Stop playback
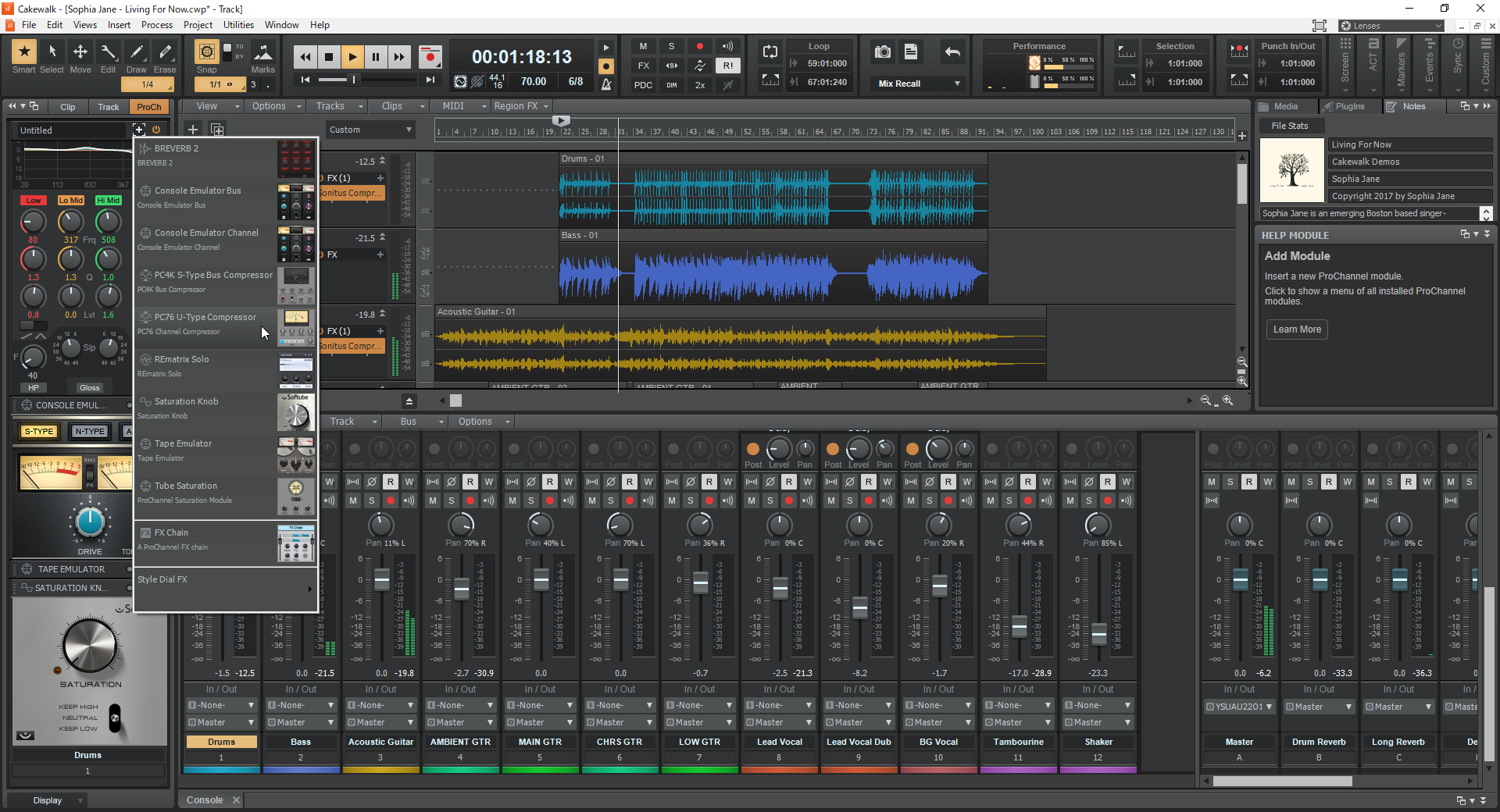Viewport: 1500px width, 812px height. tap(329, 56)
